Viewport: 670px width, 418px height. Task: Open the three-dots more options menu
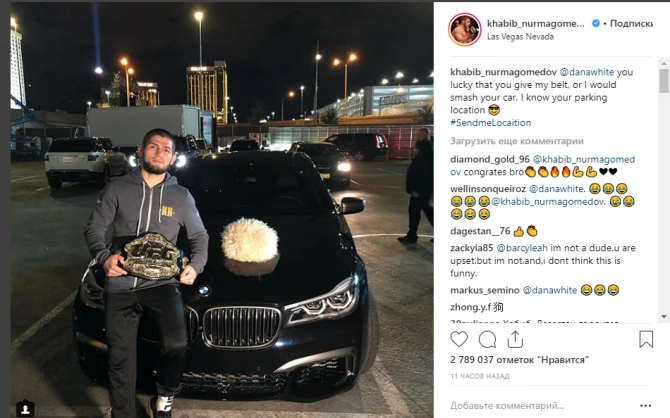click(645, 406)
